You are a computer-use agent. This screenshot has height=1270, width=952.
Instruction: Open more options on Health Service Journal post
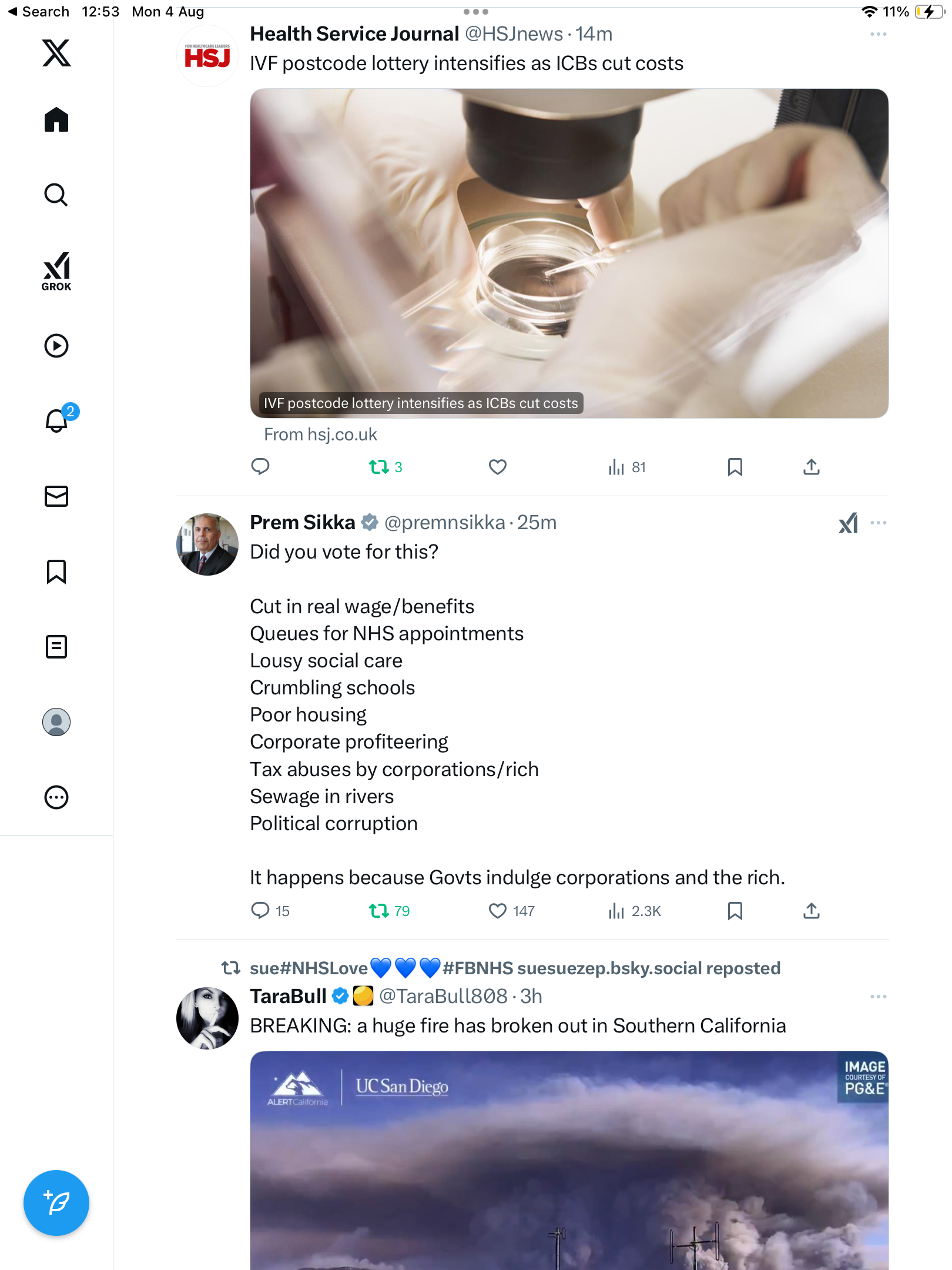(878, 34)
